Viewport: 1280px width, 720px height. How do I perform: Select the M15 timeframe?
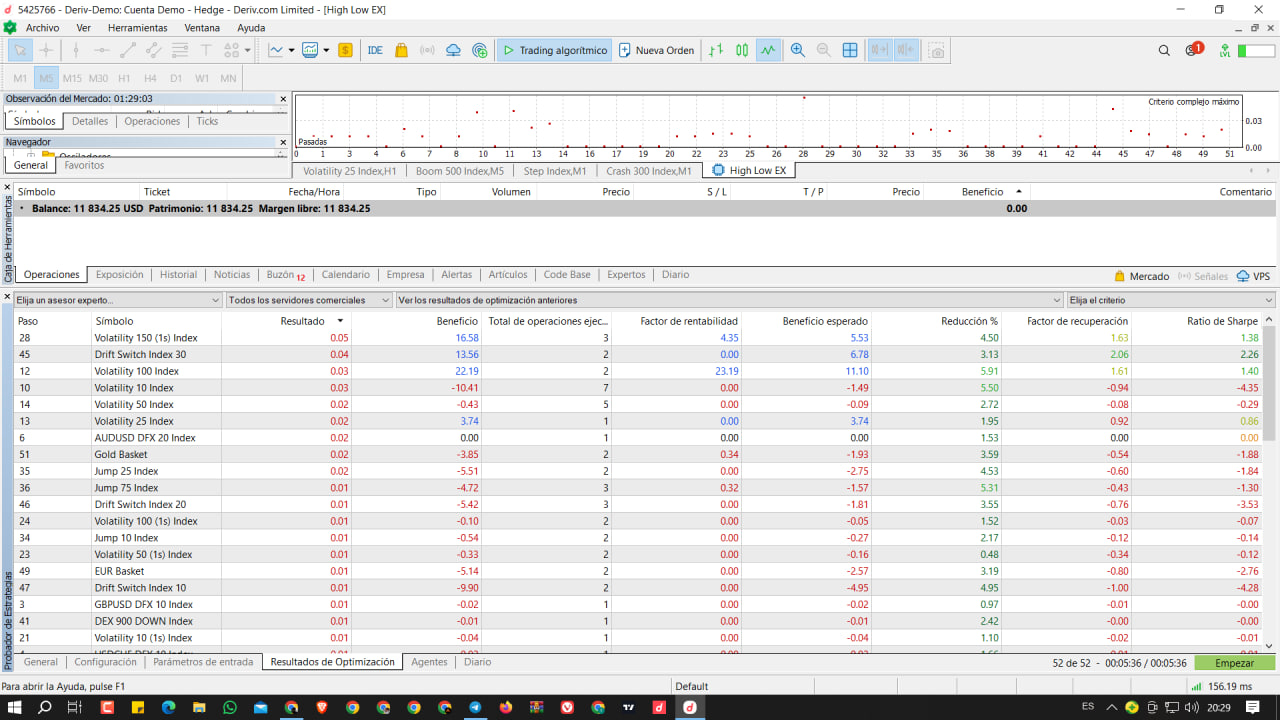[x=72, y=78]
